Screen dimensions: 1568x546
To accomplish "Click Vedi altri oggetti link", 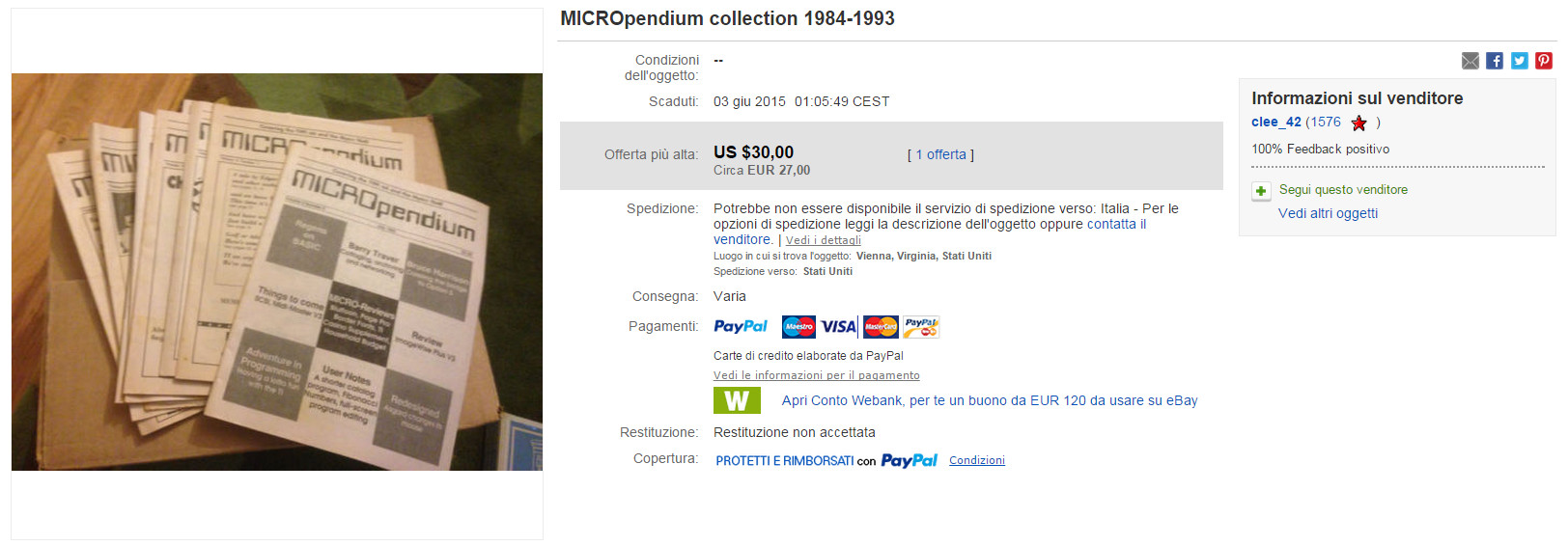I will pos(1328,213).
